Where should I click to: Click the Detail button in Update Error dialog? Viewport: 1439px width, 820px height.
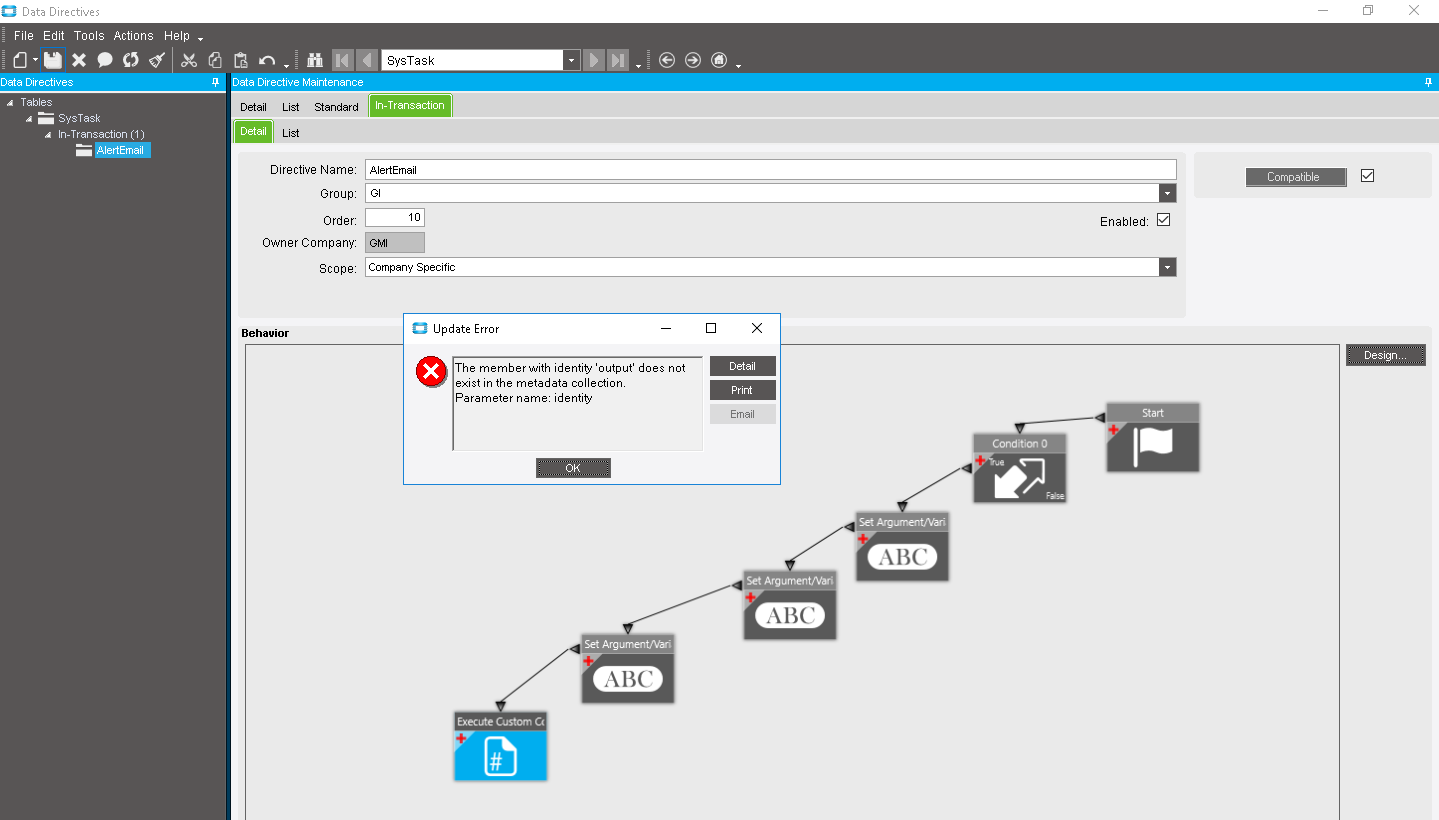tap(743, 366)
